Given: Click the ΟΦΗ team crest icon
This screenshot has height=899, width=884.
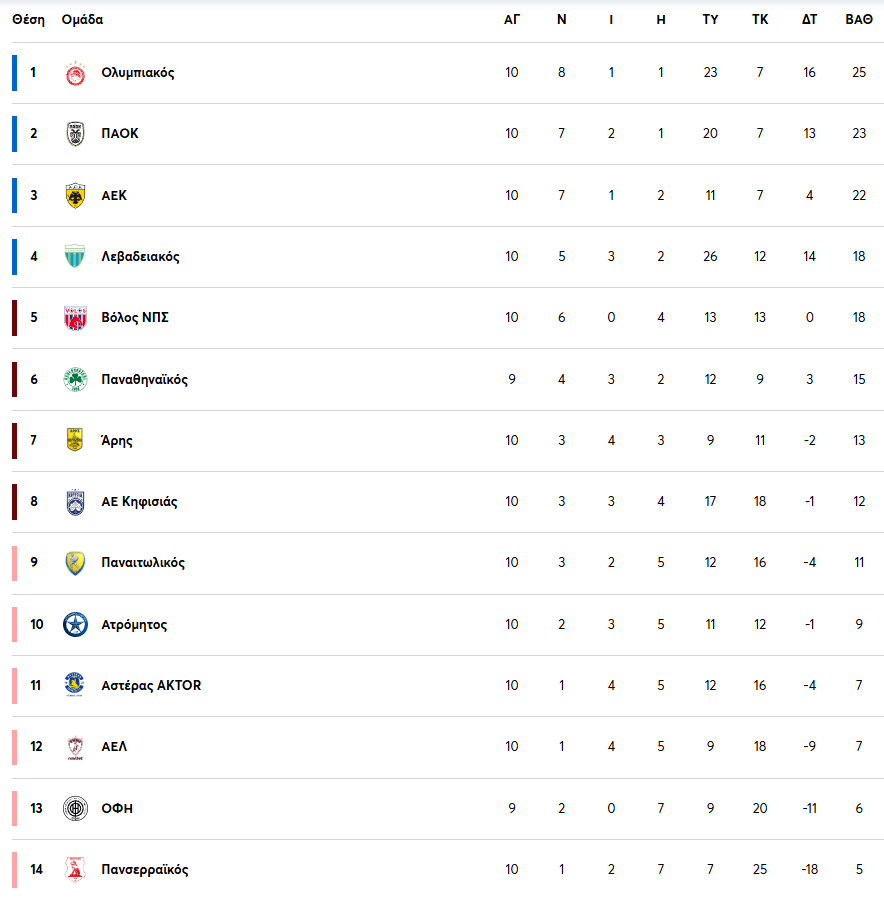Looking at the screenshot, I should click(x=75, y=808).
